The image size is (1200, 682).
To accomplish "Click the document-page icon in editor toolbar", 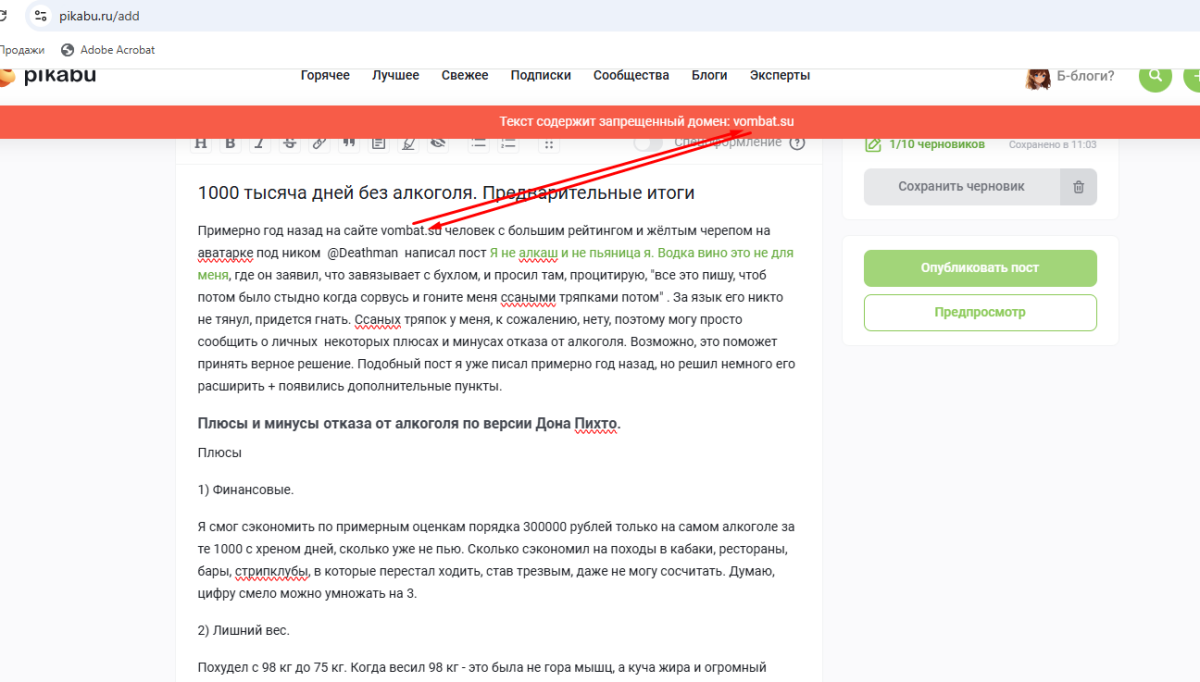I will (378, 144).
